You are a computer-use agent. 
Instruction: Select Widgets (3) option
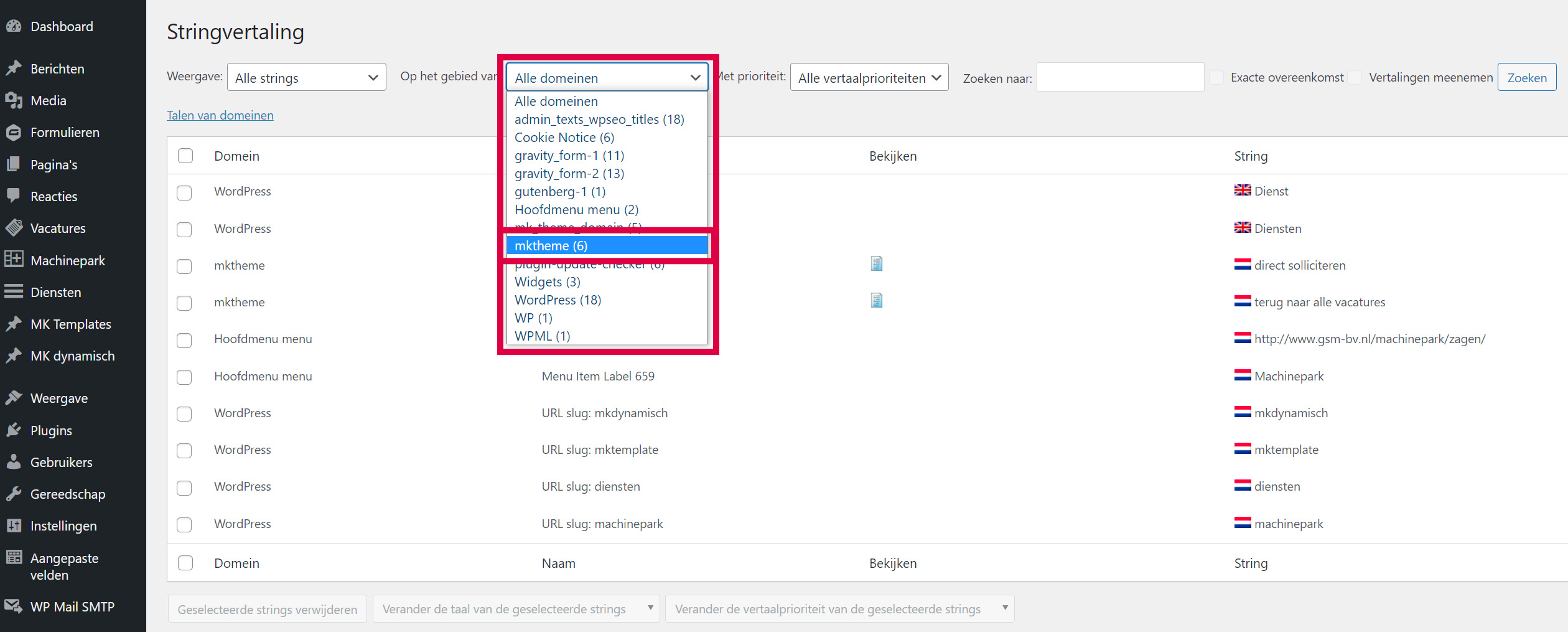click(607, 281)
